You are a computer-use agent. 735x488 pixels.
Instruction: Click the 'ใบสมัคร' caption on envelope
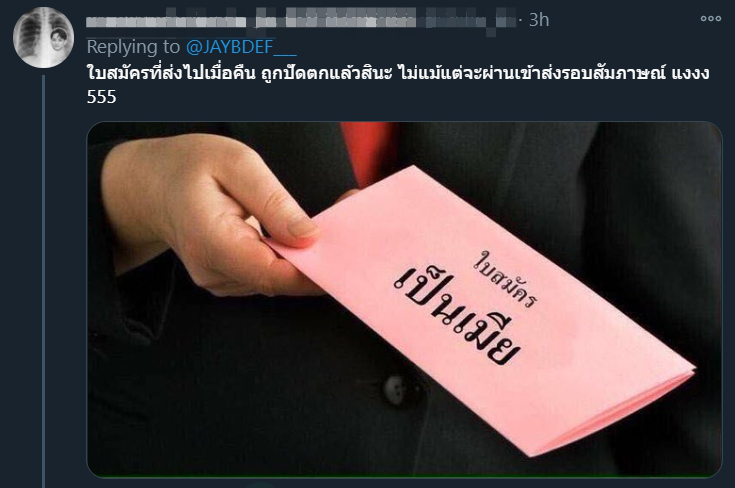point(505,279)
